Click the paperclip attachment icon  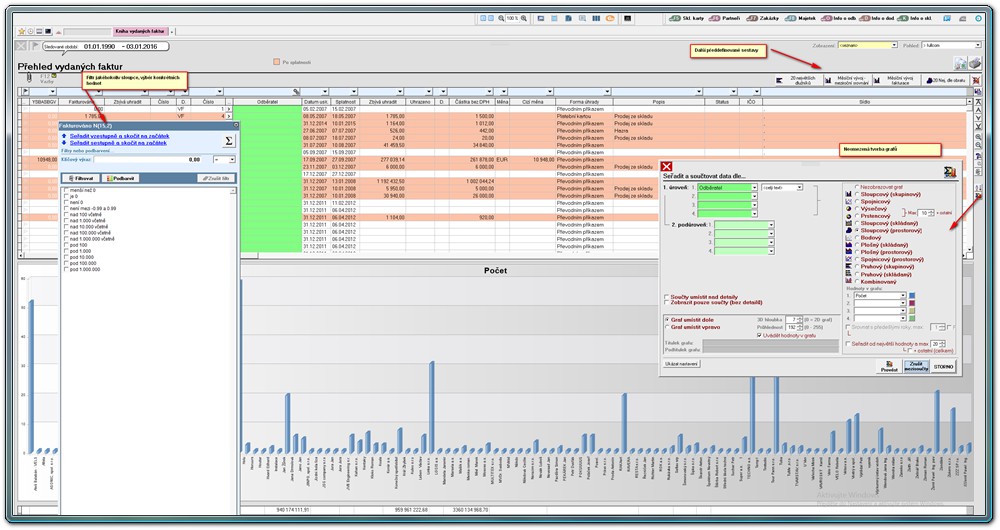pyautogui.click(x=29, y=78)
